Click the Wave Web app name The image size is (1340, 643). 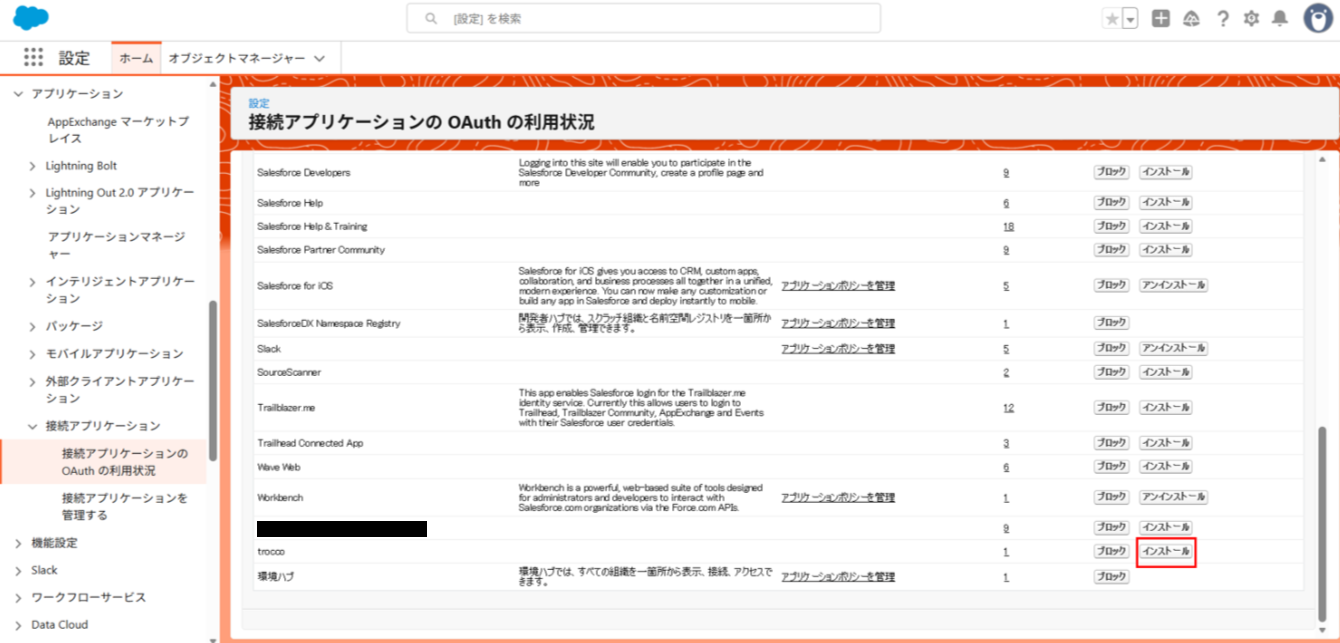point(279,467)
